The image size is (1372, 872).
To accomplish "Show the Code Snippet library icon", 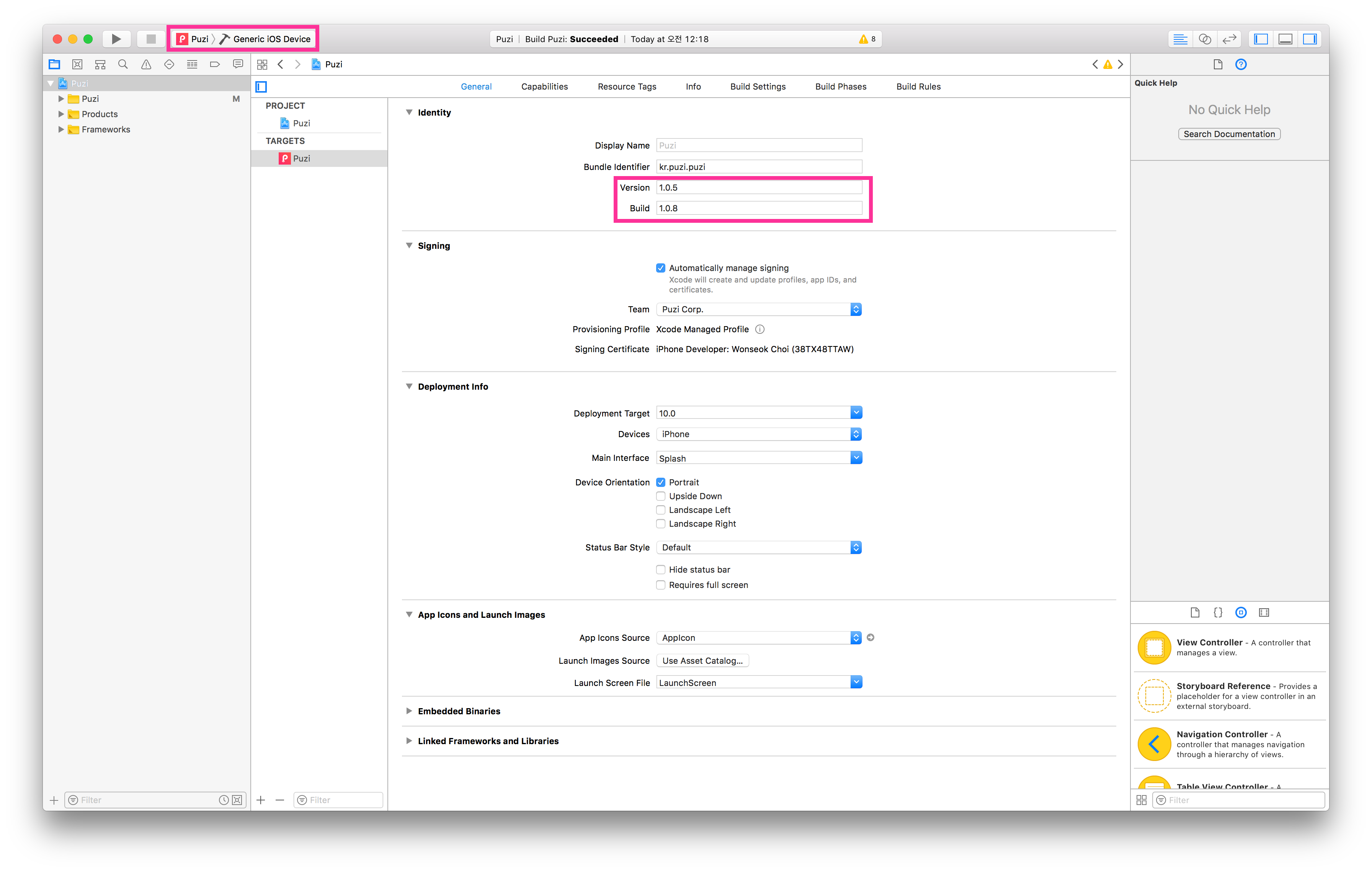I will (1218, 612).
